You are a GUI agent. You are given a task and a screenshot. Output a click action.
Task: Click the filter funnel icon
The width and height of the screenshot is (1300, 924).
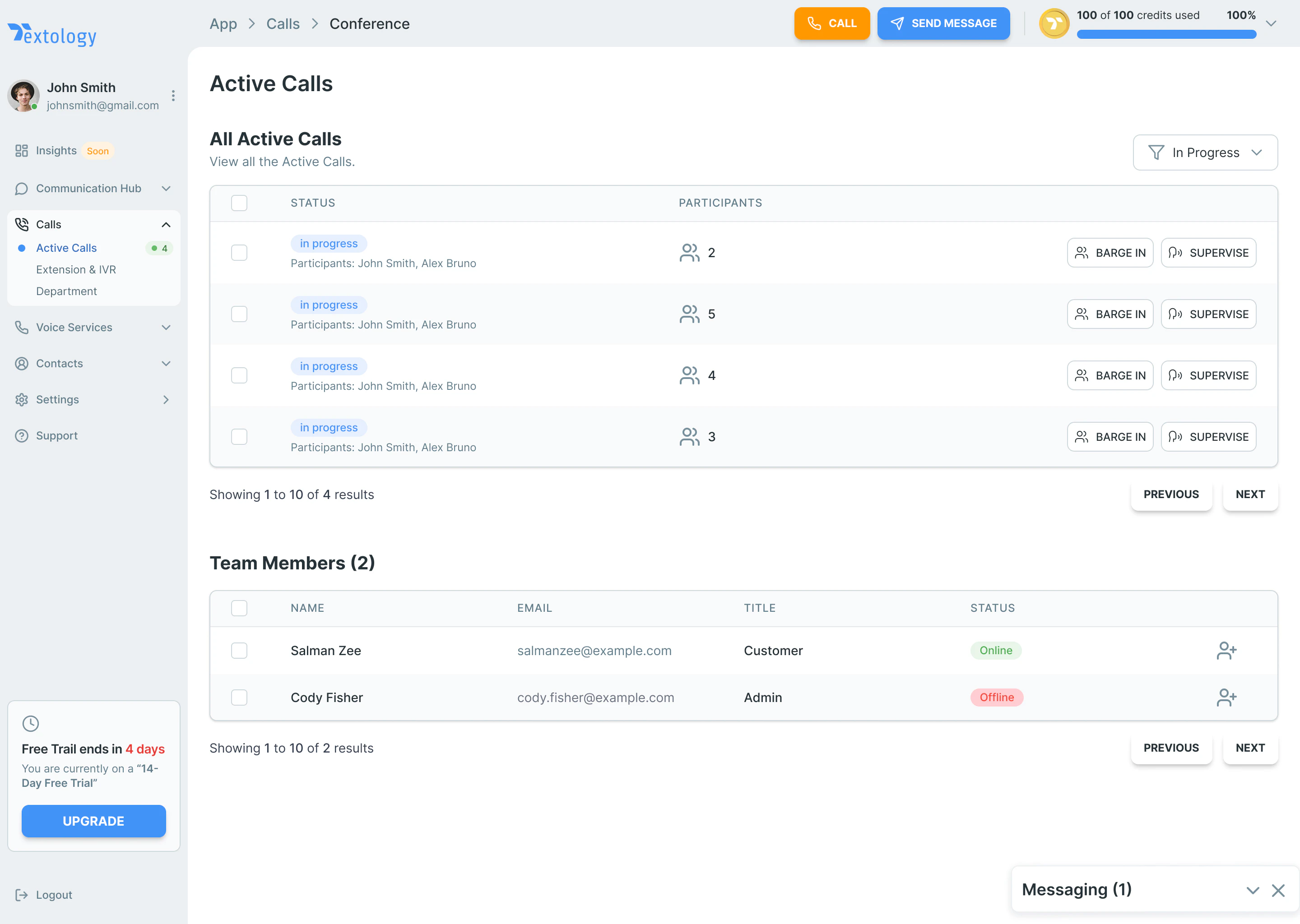(x=1156, y=152)
